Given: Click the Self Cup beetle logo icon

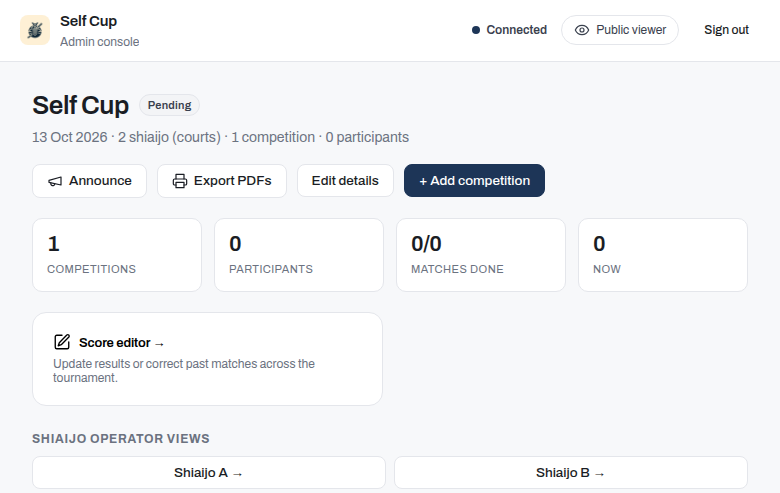Looking at the screenshot, I should [35, 30].
